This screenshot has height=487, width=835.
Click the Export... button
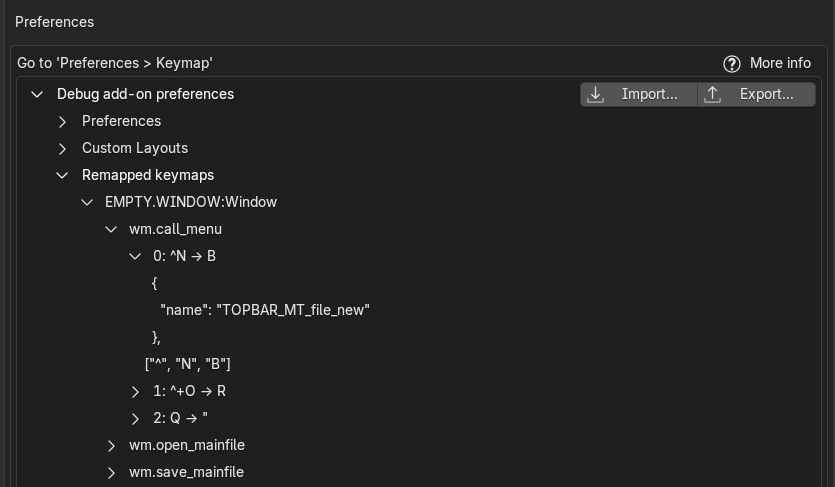(x=756, y=94)
